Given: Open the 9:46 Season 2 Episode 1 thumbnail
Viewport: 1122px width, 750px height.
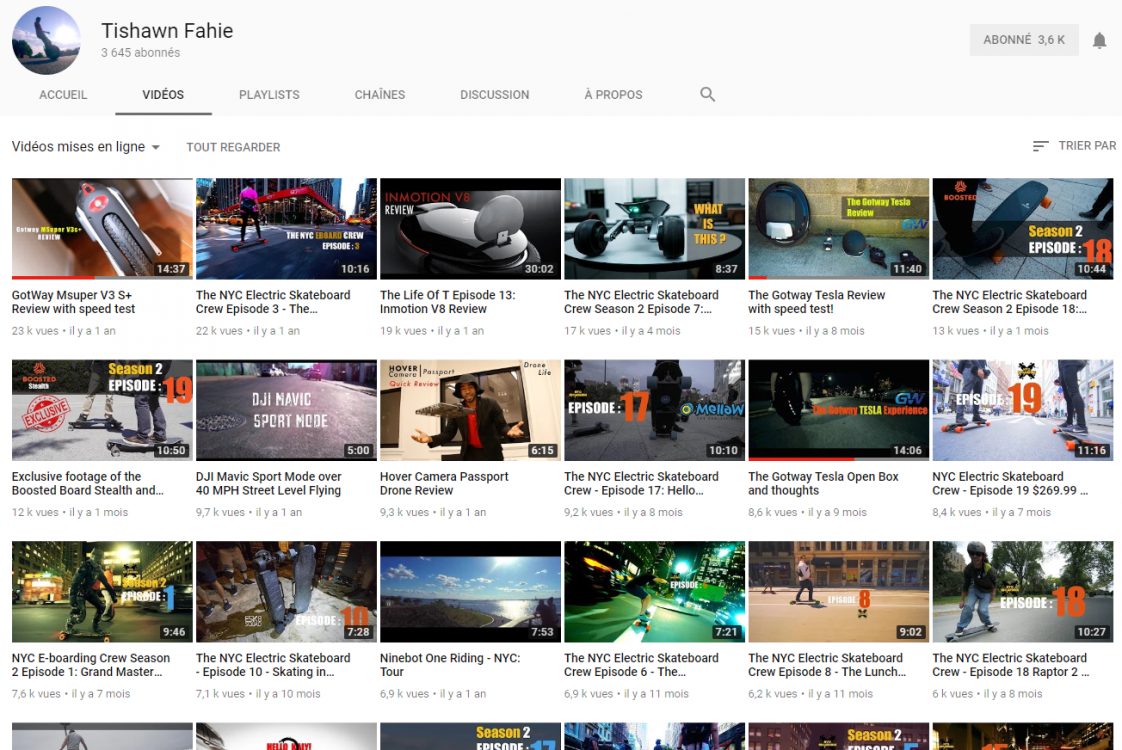Looking at the screenshot, I should [x=102, y=592].
